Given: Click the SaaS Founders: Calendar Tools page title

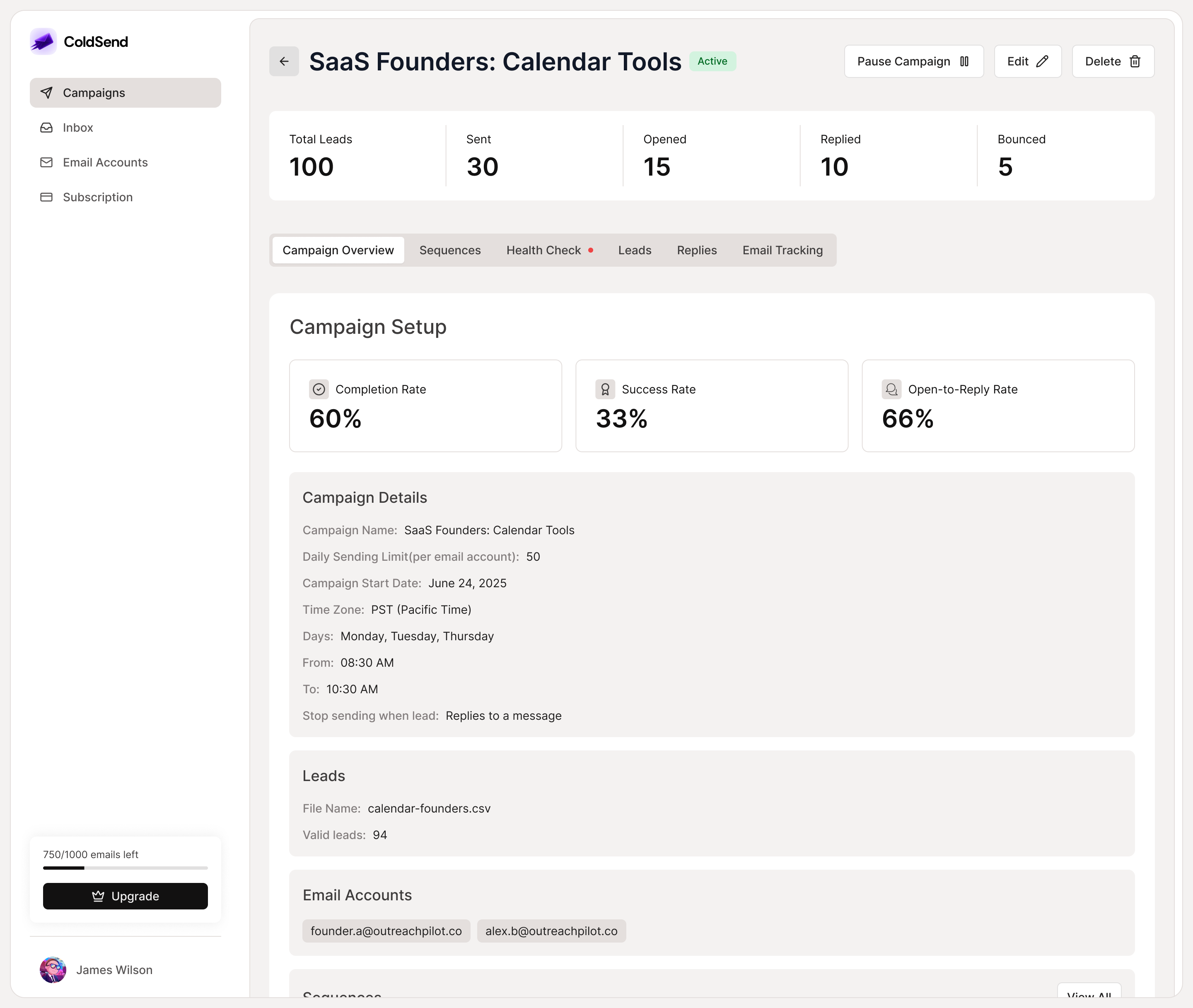Looking at the screenshot, I should 495,61.
